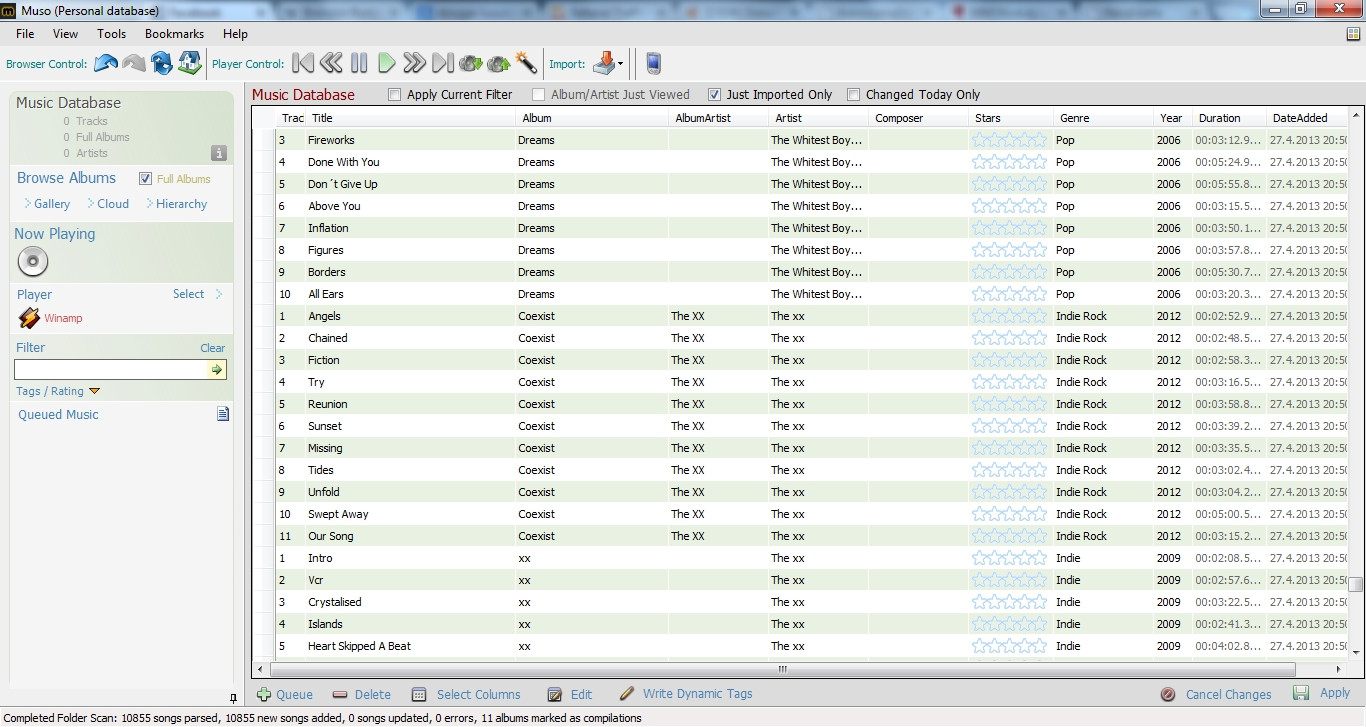
Task: Uncheck Just Imported Only
Action: tap(714, 95)
